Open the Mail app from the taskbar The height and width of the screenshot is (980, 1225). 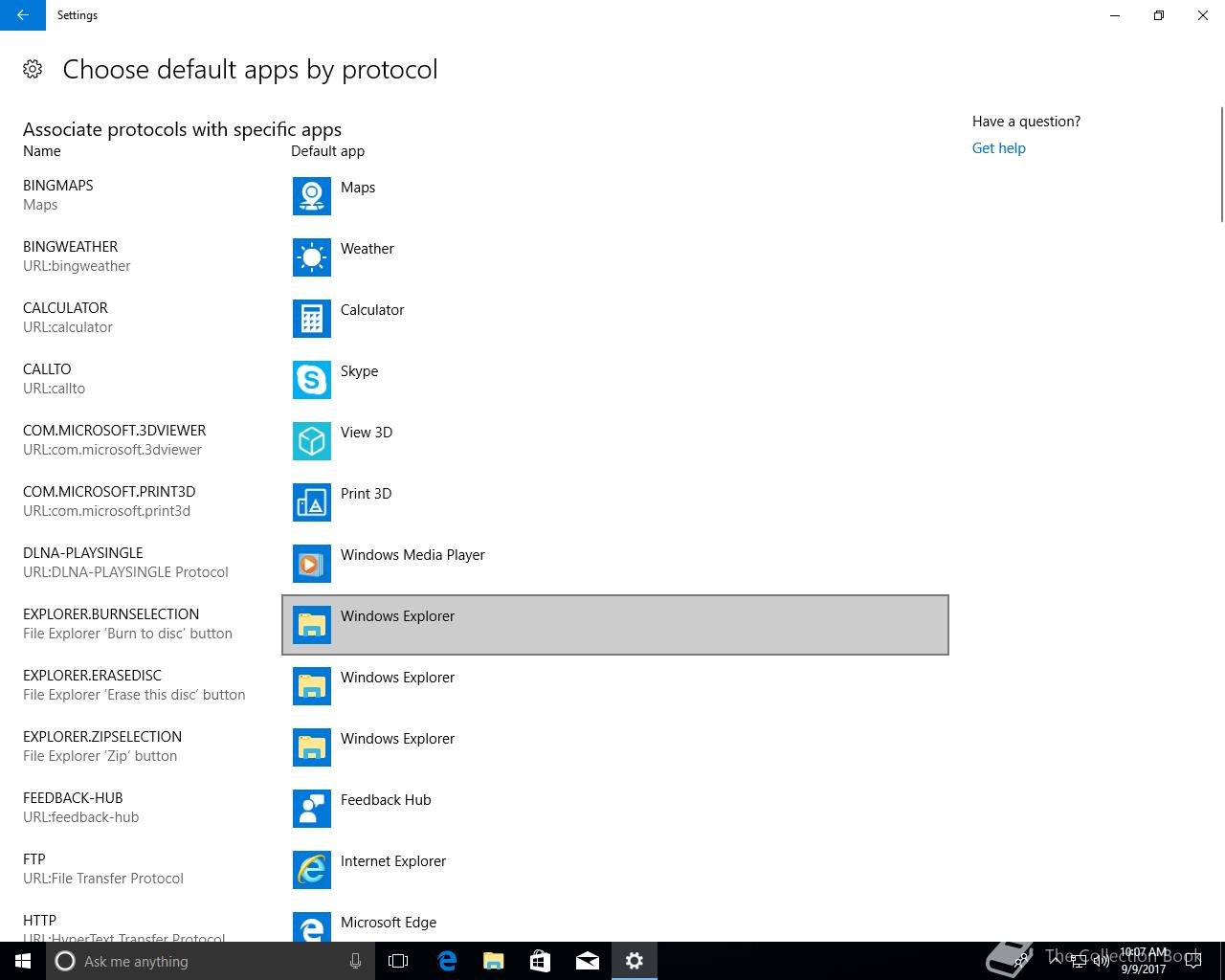588,961
